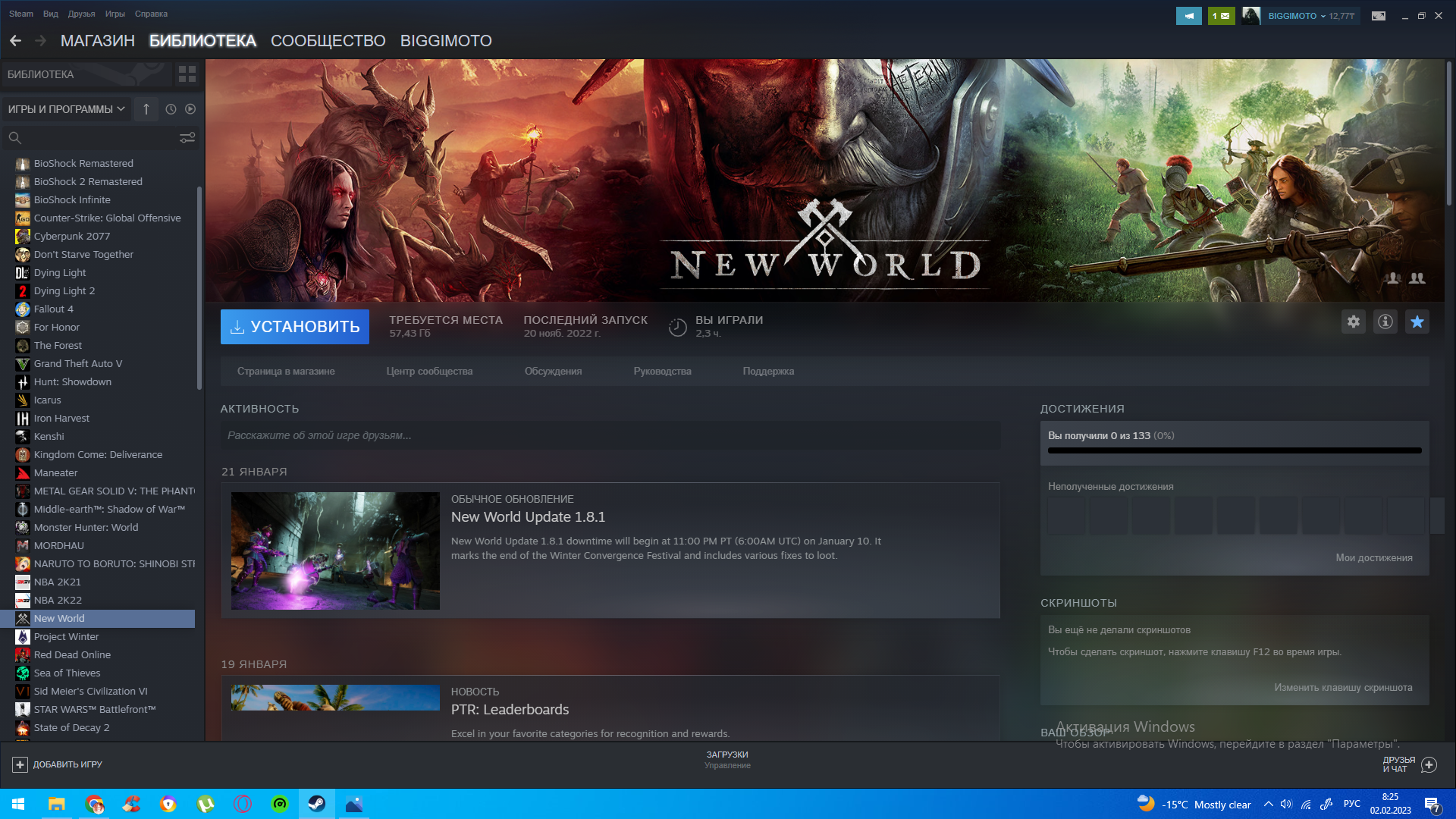This screenshot has height=819, width=1456.
Task: Click friends group icon on banner
Action: click(1417, 278)
